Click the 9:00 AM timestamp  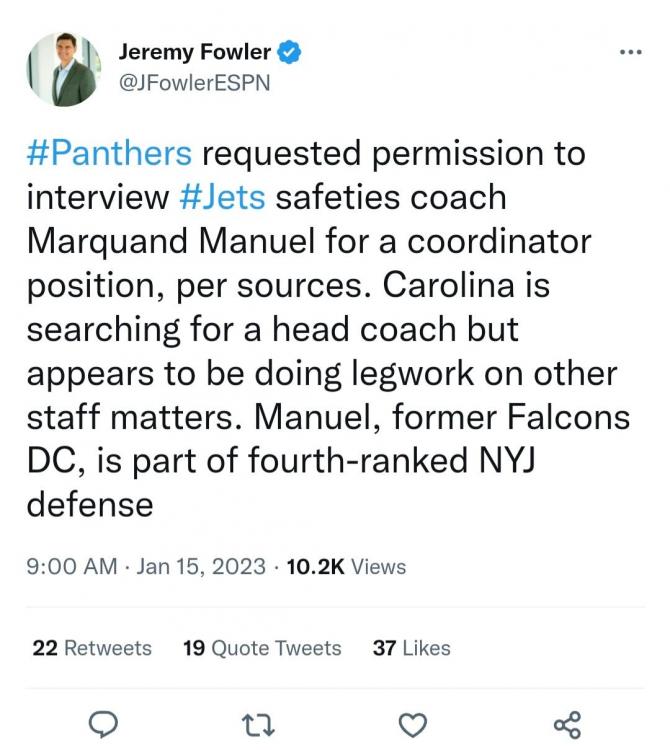click(71, 567)
